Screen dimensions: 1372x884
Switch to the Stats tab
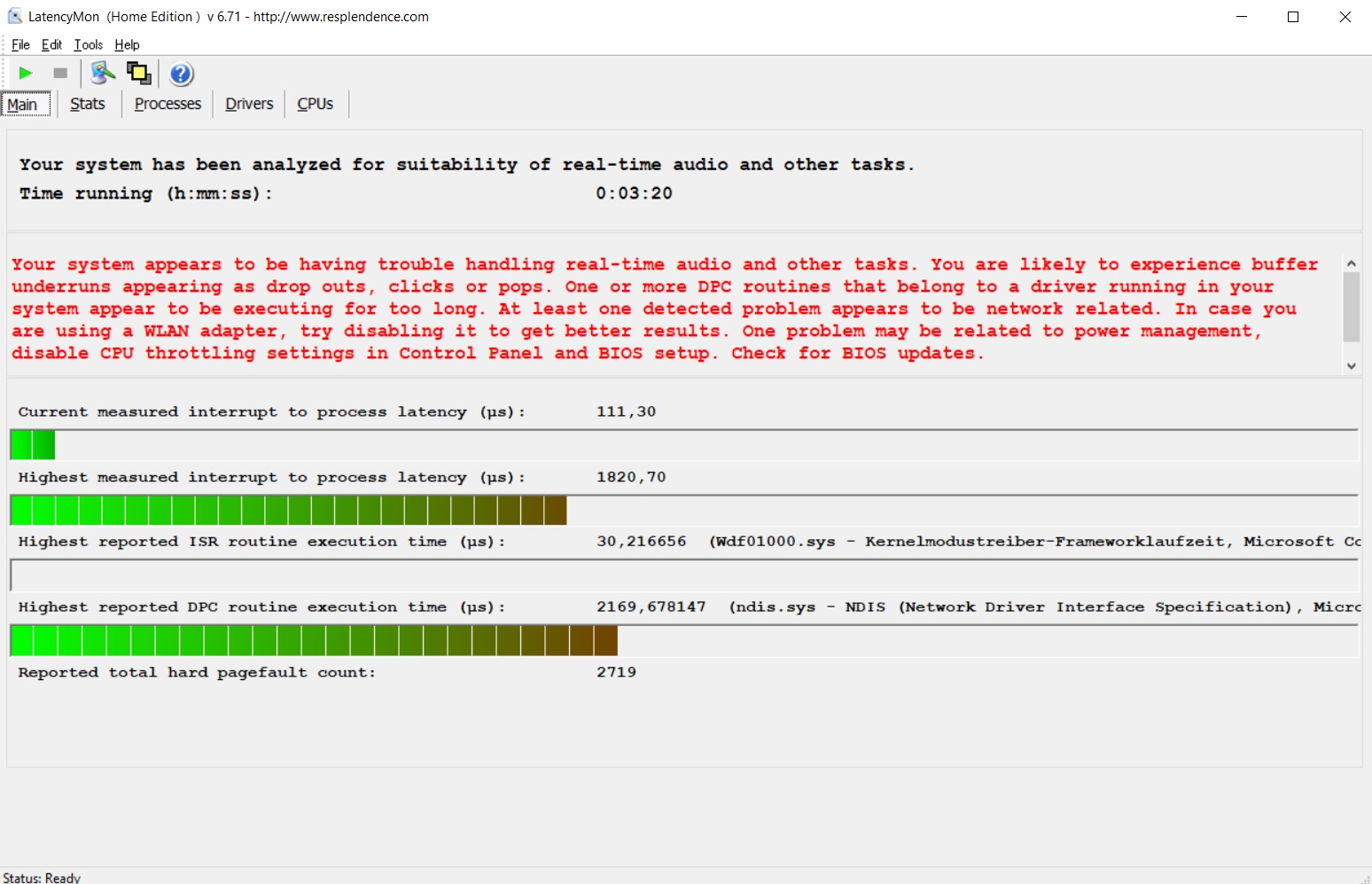pyautogui.click(x=87, y=104)
